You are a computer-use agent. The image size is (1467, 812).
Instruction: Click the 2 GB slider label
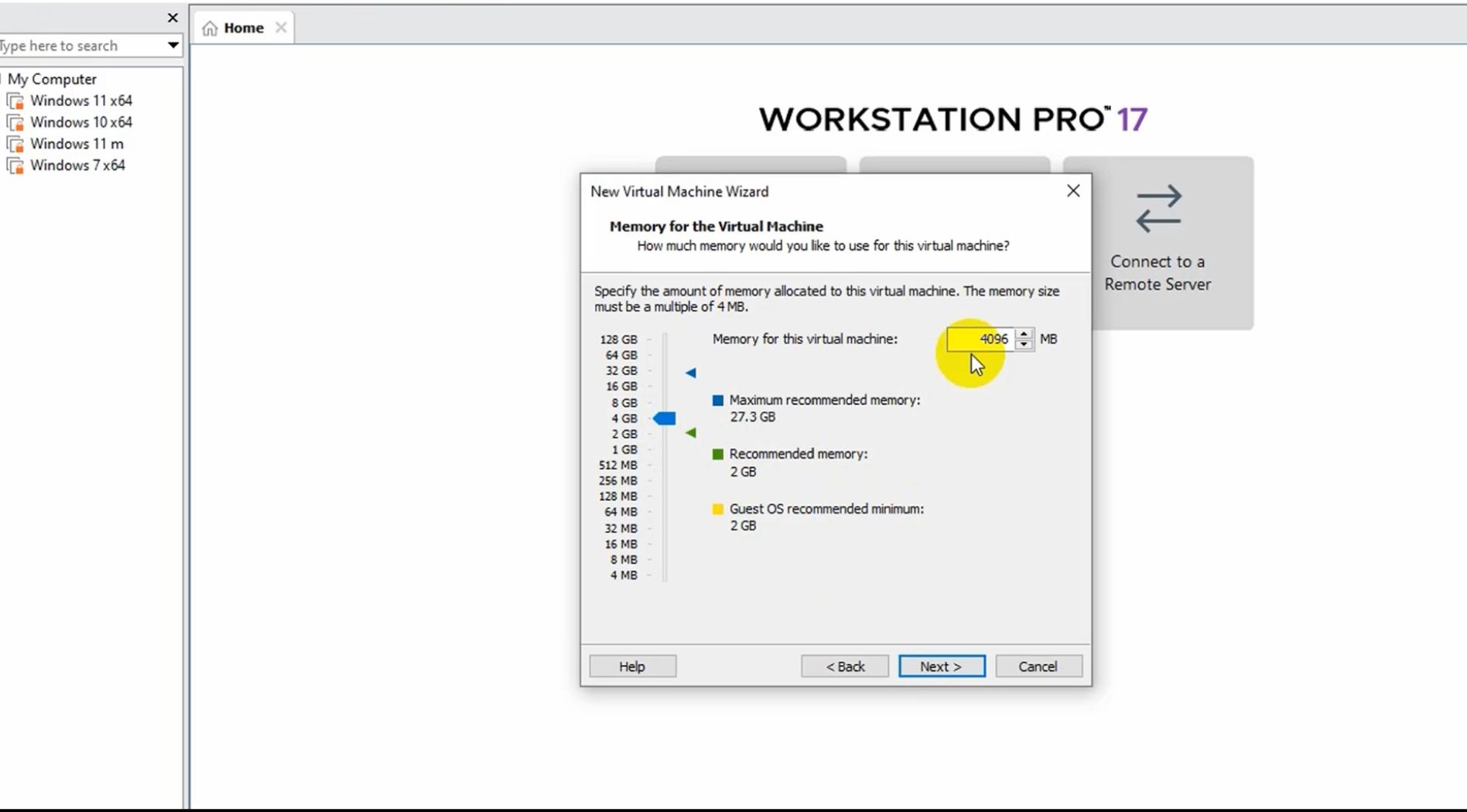[x=624, y=434]
